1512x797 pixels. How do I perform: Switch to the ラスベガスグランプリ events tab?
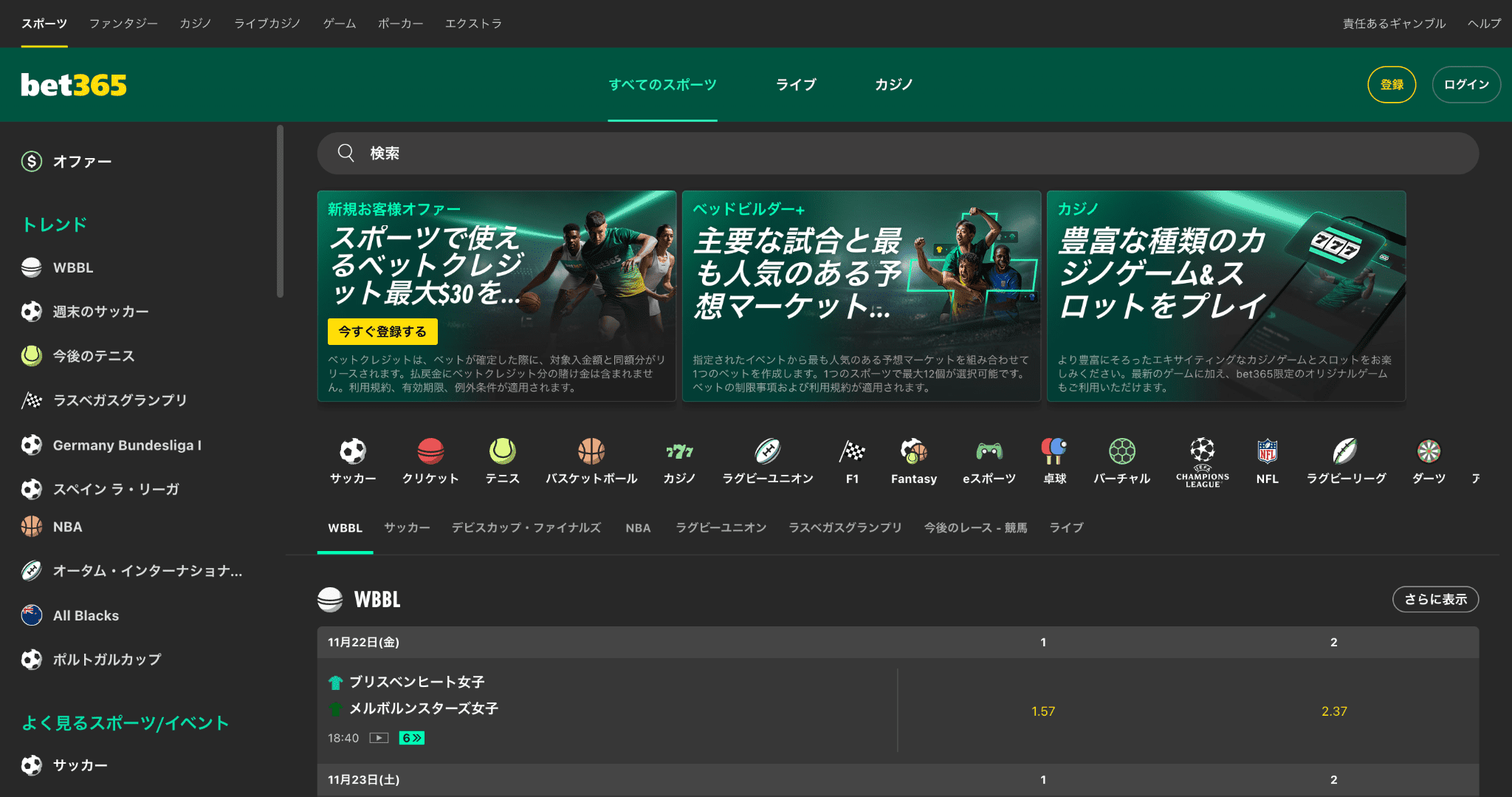[x=845, y=528]
